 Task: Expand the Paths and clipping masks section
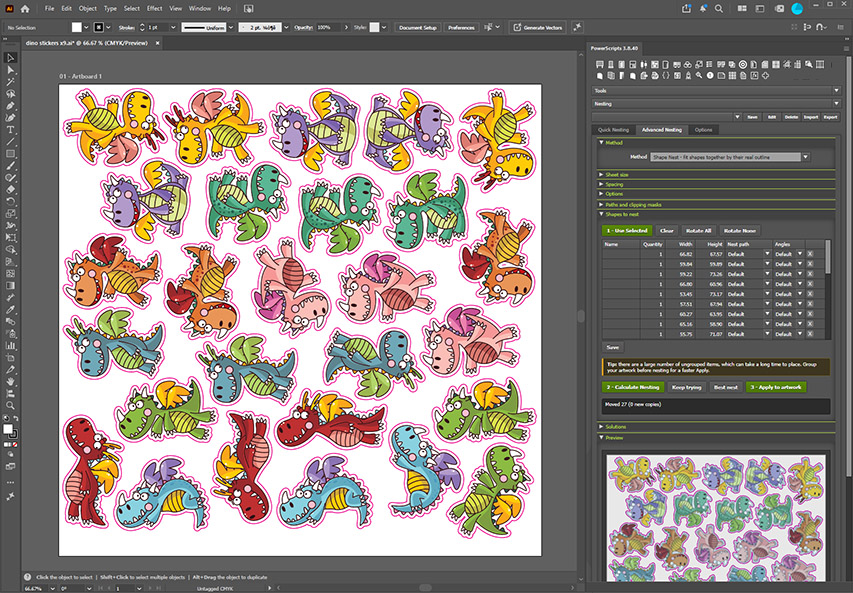(x=601, y=205)
